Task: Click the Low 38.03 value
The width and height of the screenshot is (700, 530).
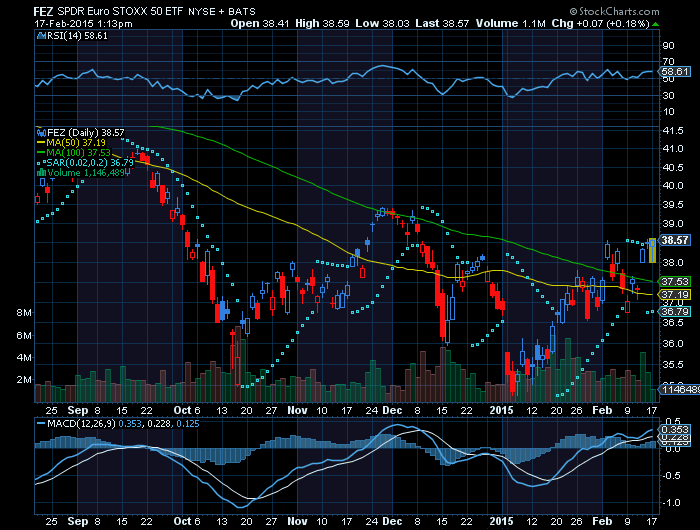Action: (x=382, y=24)
